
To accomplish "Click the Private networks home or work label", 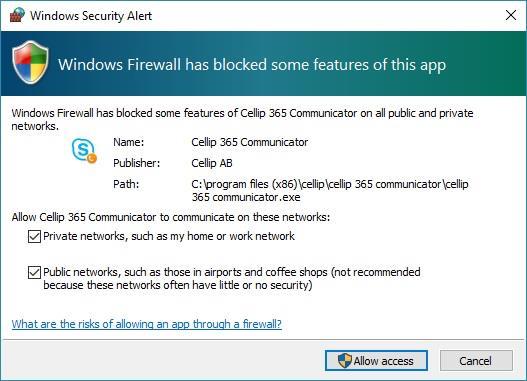I will pyautogui.click(x=169, y=237).
